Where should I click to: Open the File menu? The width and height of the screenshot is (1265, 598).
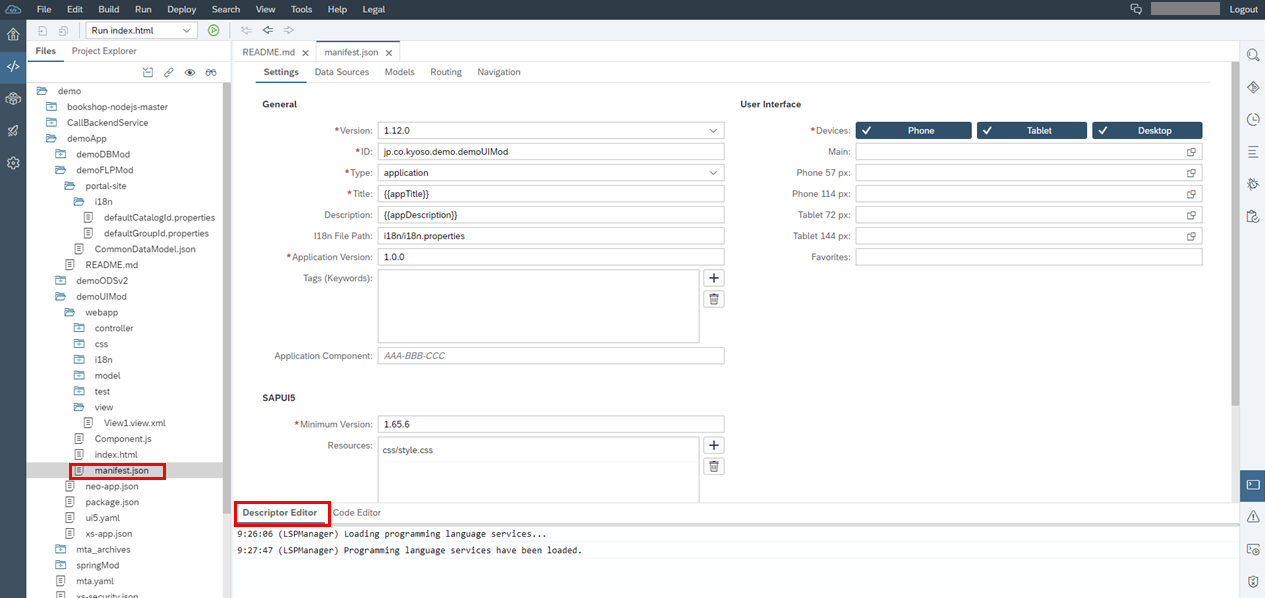coord(44,9)
